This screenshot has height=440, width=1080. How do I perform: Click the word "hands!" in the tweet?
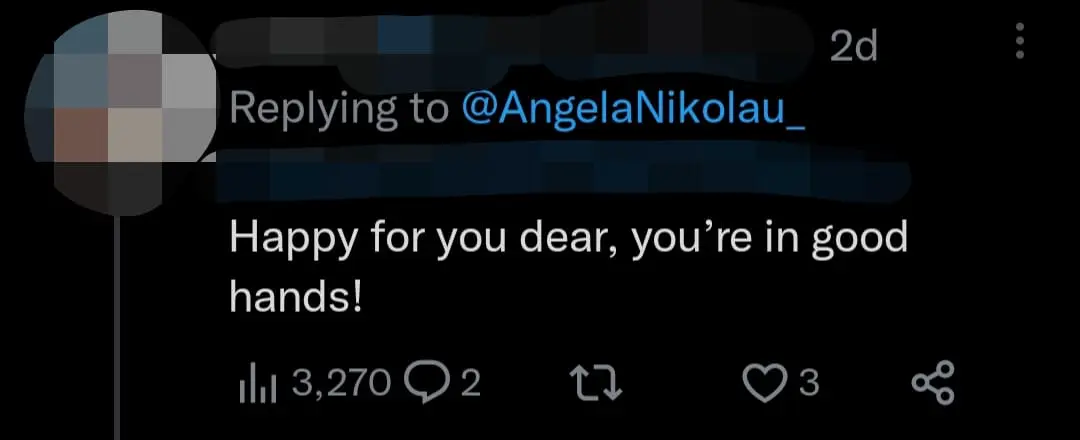(295, 298)
